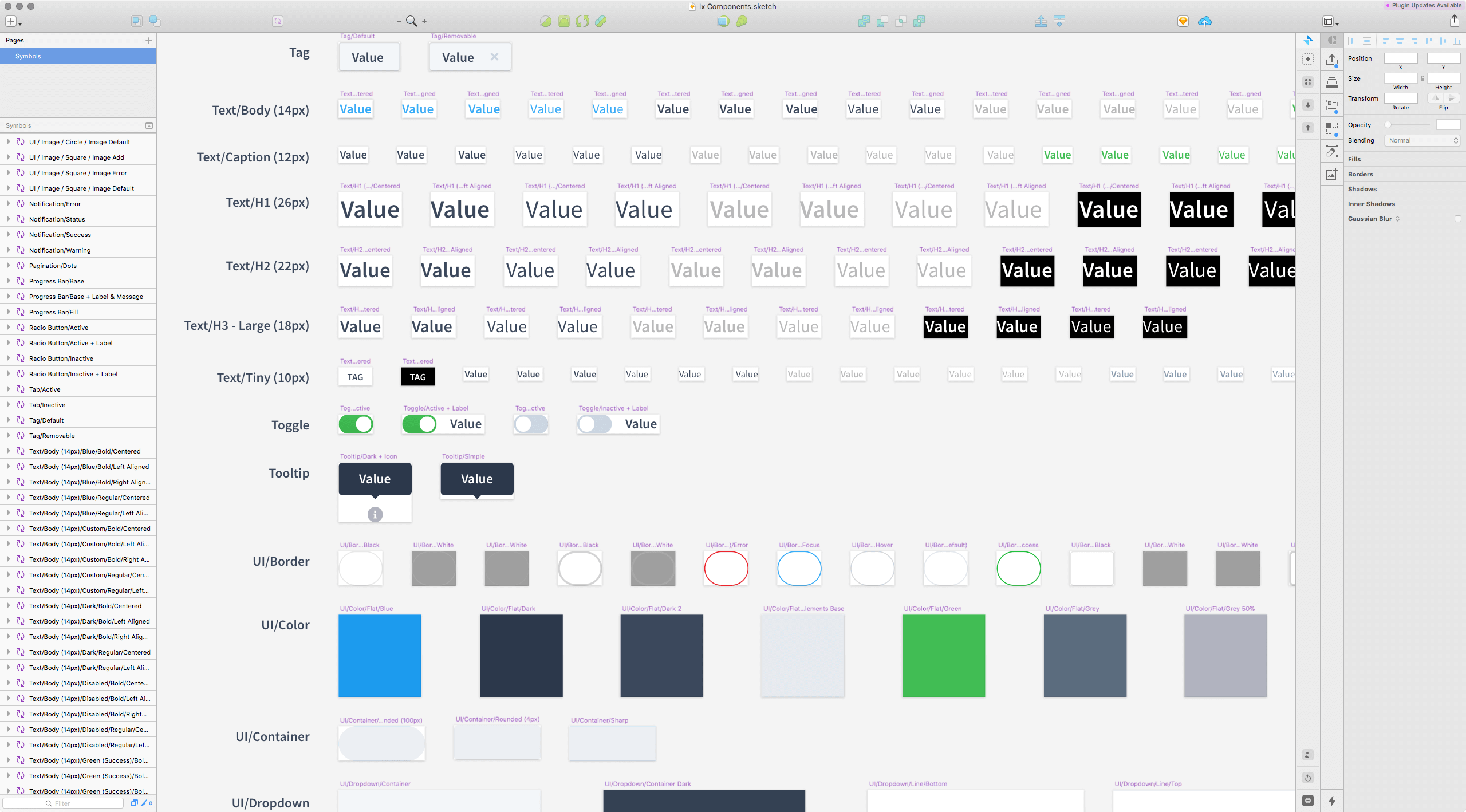This screenshot has width=1466, height=812.
Task: Expand the Radio Button/Active symbol entry
Action: pyautogui.click(x=8, y=327)
